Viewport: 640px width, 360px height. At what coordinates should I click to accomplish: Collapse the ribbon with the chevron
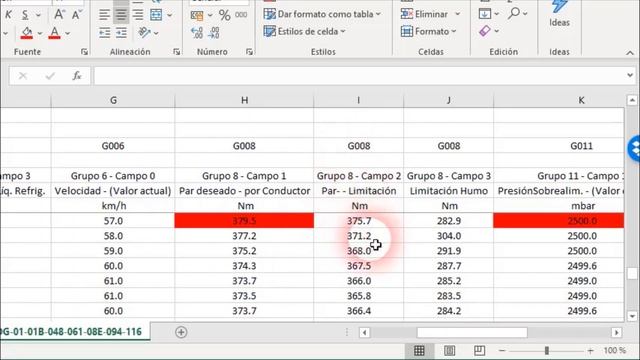point(630,53)
